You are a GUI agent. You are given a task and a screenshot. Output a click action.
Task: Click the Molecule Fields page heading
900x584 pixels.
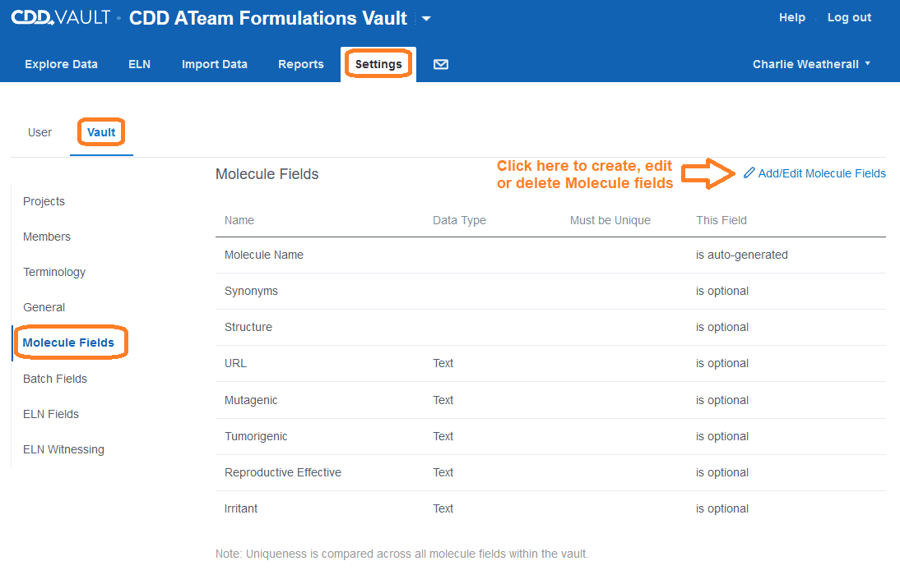coord(267,174)
